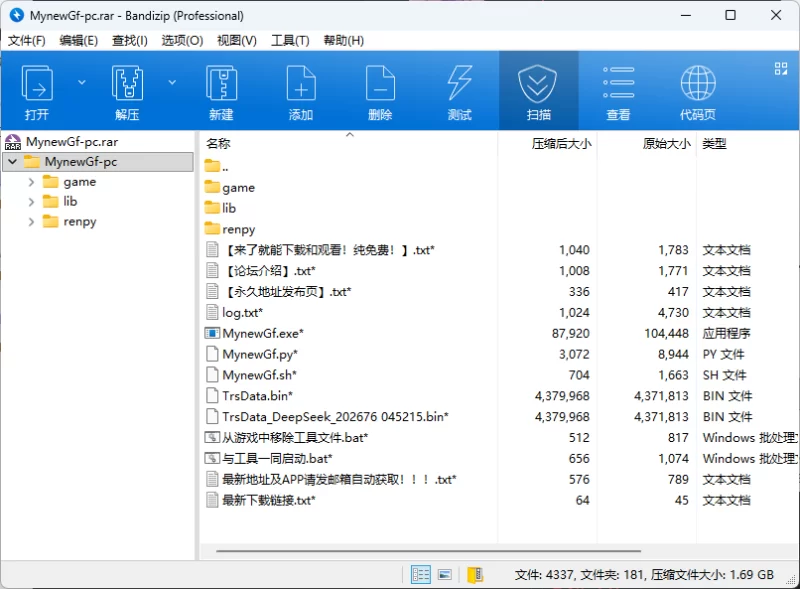Select the 从游戏中移除工具文件.bat file icon
800x589 pixels.
coord(212,437)
